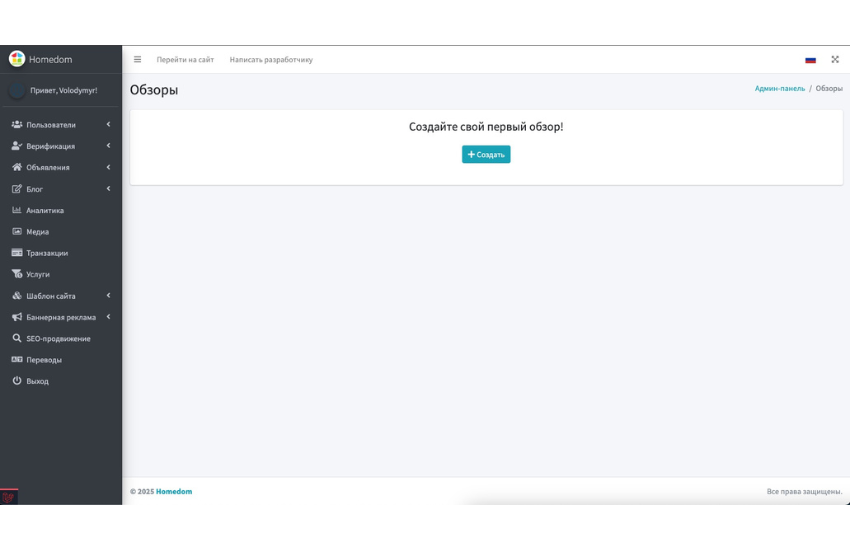Click the user avatar next to Привет, Volodymyr
This screenshot has height=550, width=850.
pos(17,91)
